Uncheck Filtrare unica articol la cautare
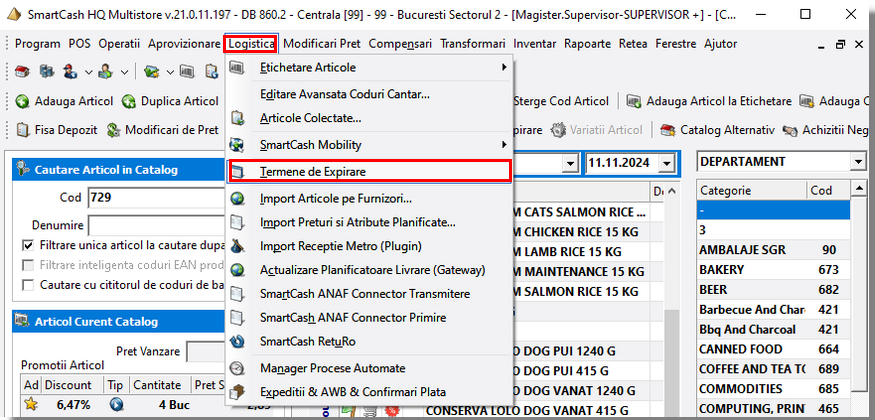 (28, 245)
